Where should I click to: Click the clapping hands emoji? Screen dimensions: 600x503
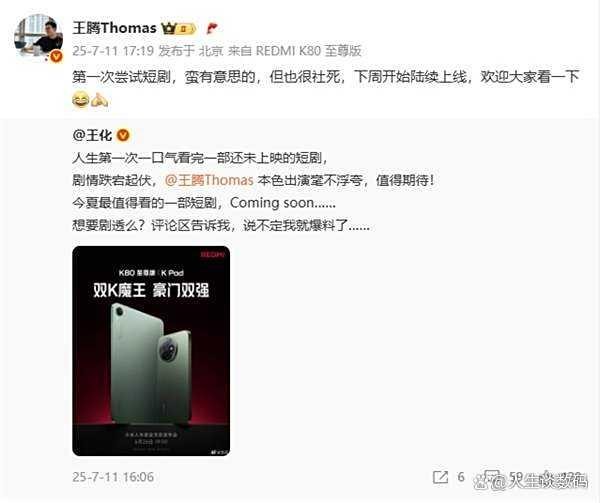pyautogui.click(x=99, y=100)
